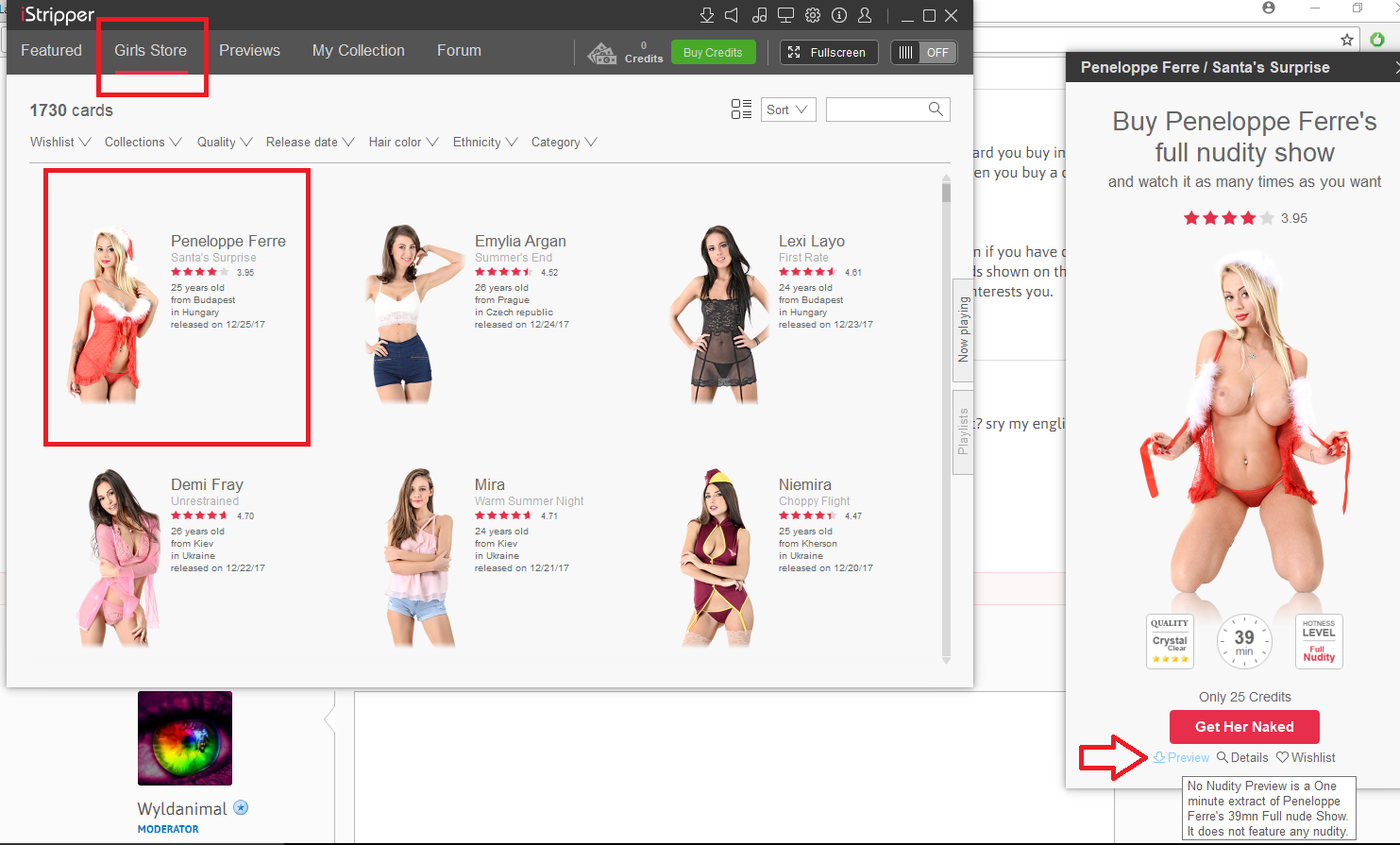Open the Forum tab
This screenshot has width=1400, height=845.
pos(459,51)
